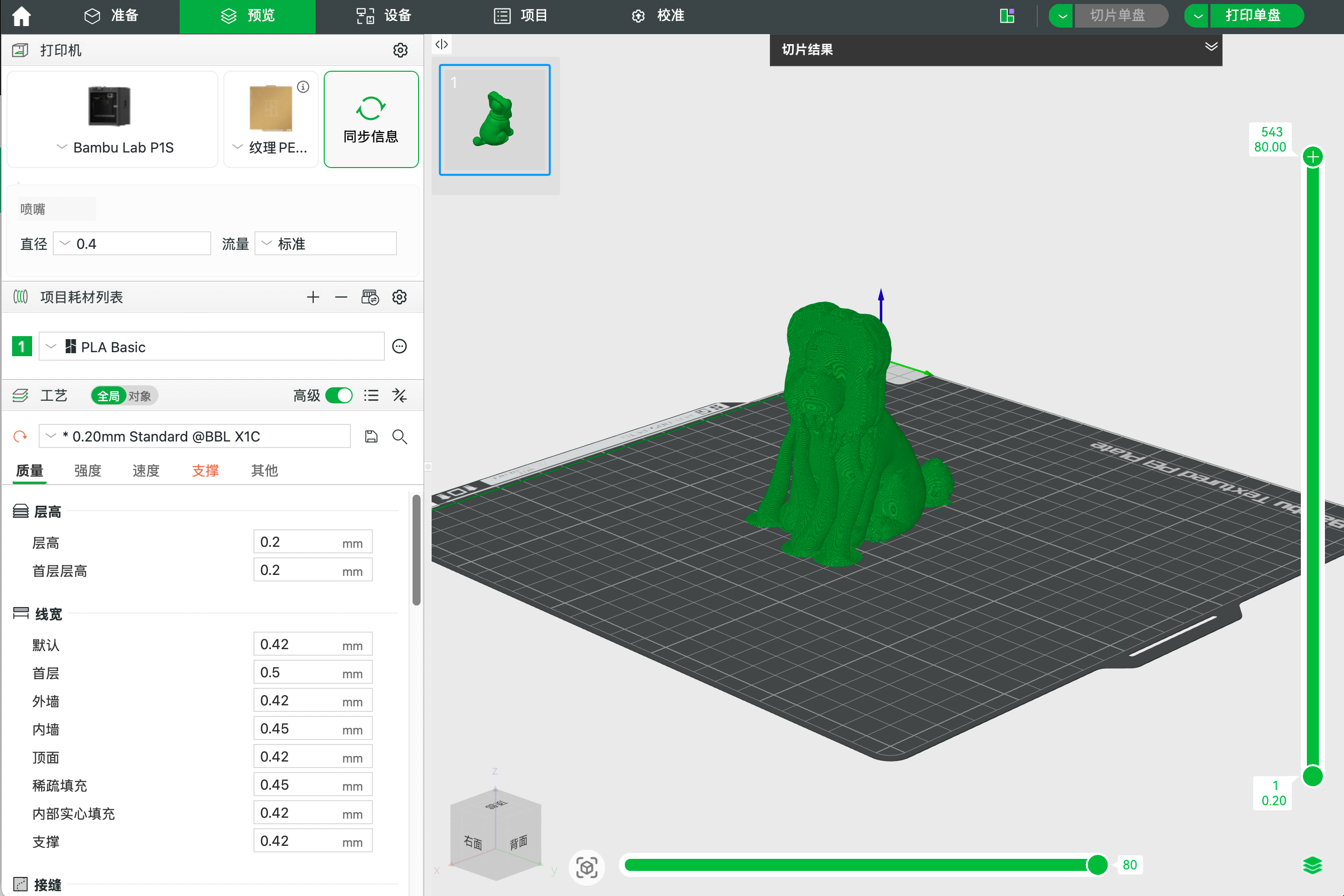The height and width of the screenshot is (896, 1344).
Task: Click the horizontal move slider handle
Action: point(1097,865)
